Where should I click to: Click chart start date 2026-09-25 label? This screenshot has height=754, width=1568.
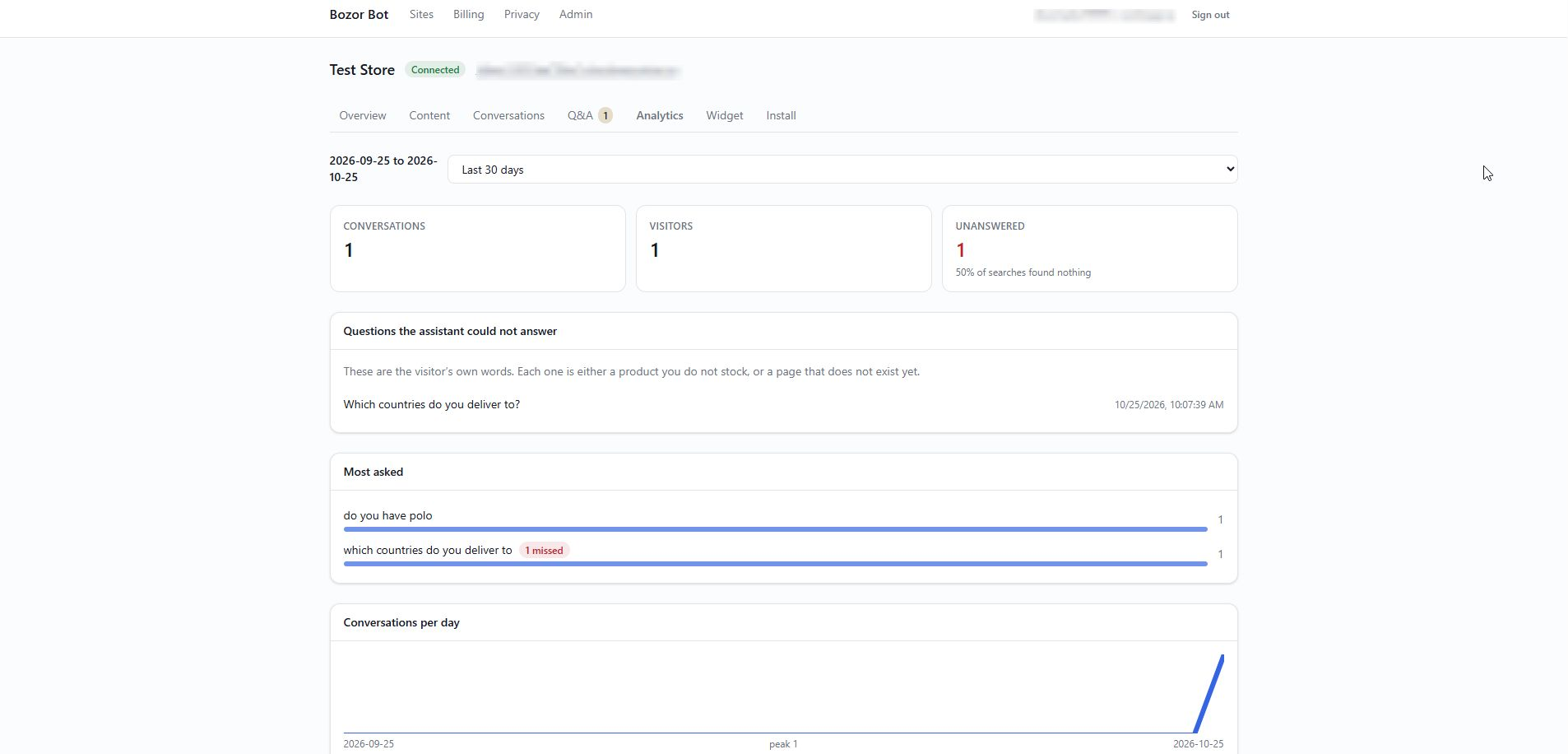(x=369, y=744)
